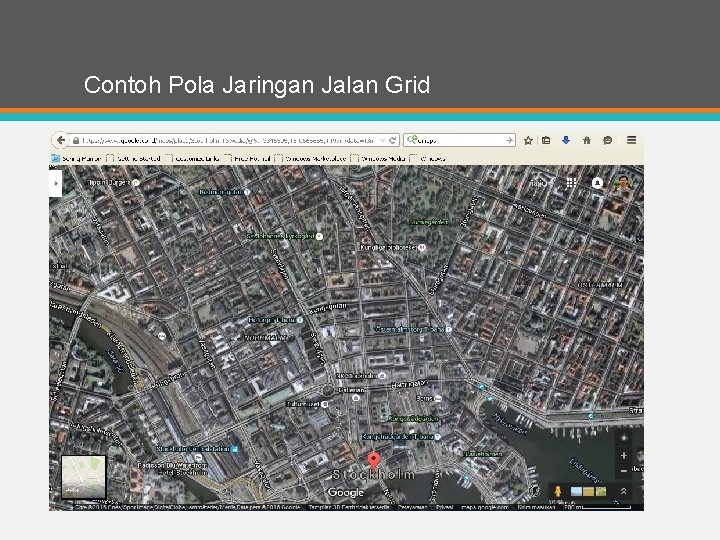Open the bookmarks list icon

(546, 140)
